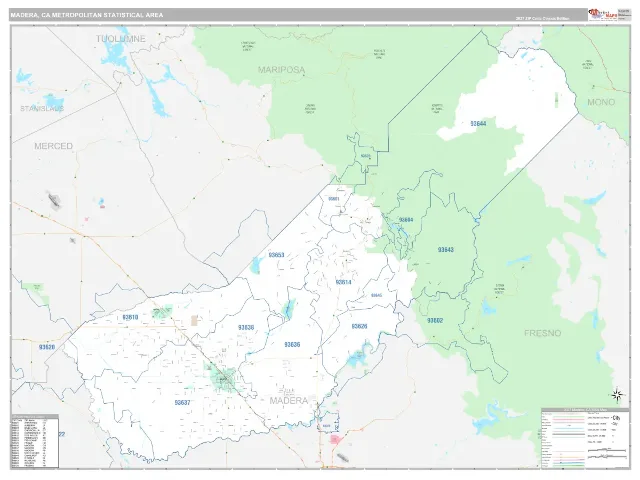
Task: Click the MarketMaps logo in the header
Action: click(602, 14)
